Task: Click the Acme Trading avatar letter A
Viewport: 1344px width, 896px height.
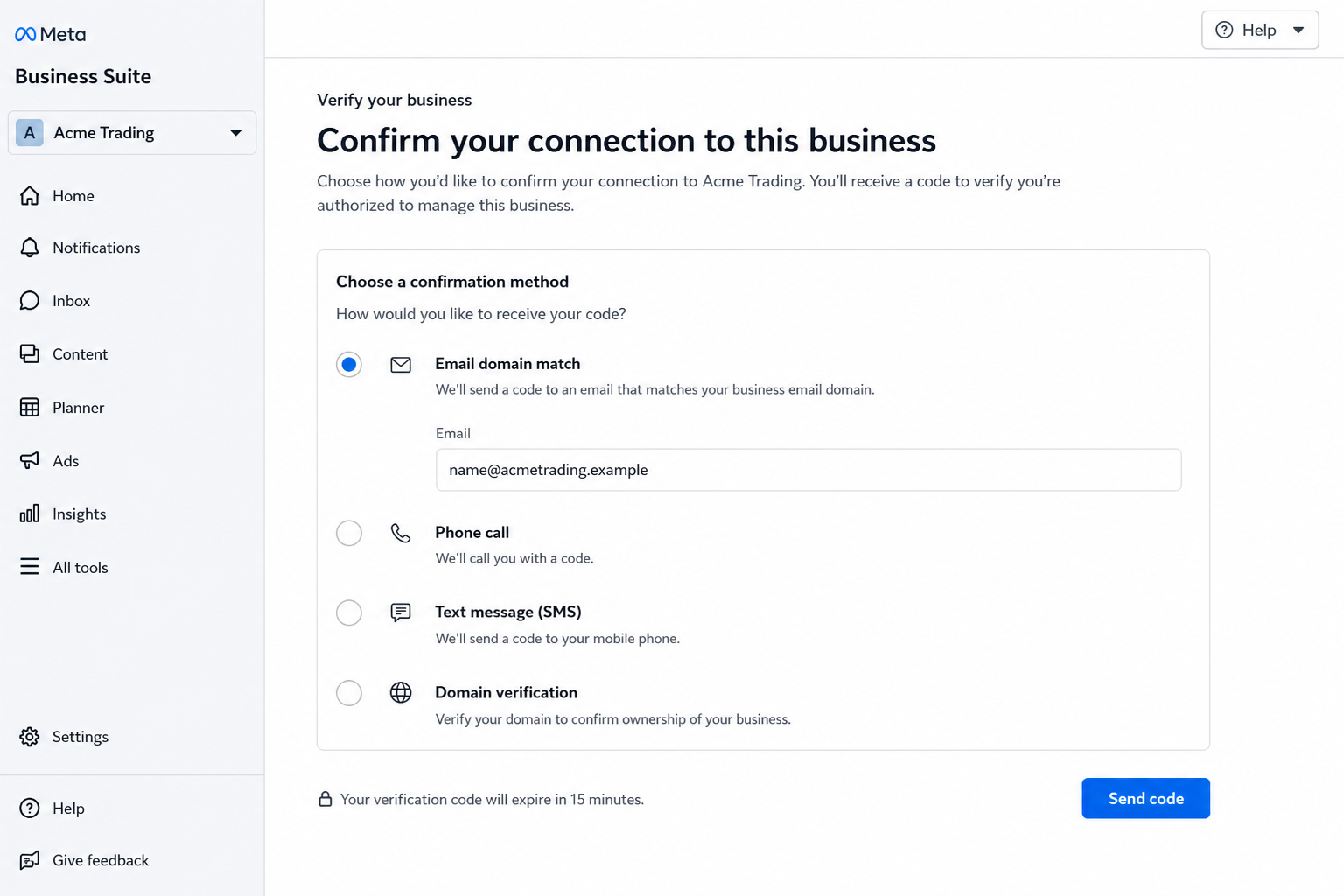Action: pyautogui.click(x=30, y=133)
